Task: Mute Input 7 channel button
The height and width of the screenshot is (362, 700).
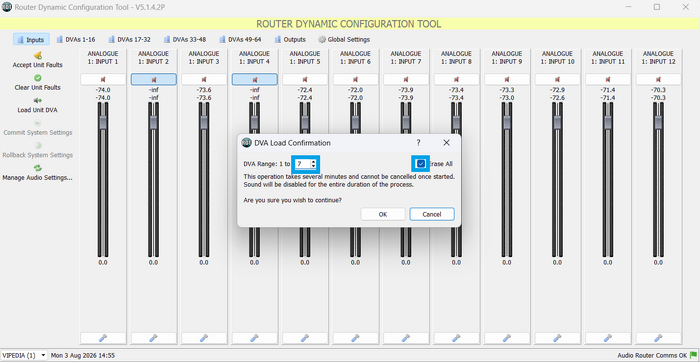Action: [406, 79]
